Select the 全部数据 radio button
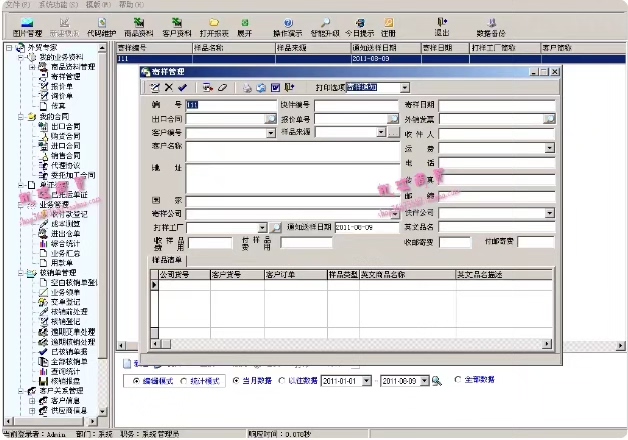The image size is (628, 440). [x=458, y=381]
